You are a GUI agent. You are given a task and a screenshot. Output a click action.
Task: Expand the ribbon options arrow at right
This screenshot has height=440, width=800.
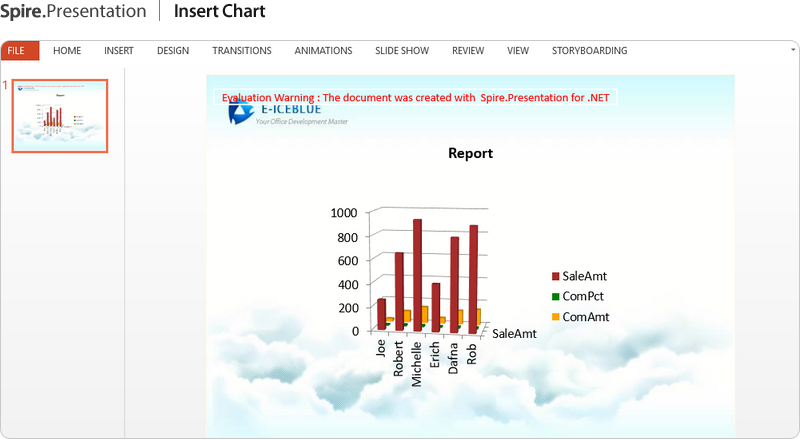pos(793,48)
